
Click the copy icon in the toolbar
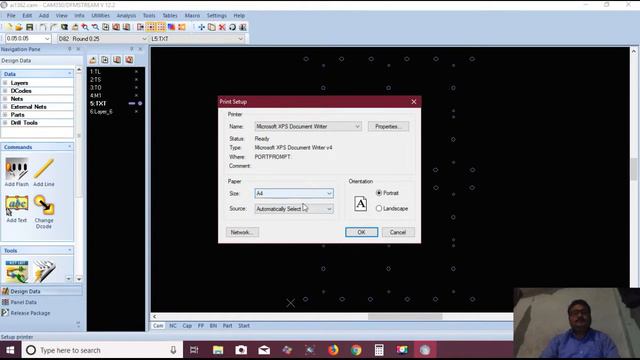pos(211,27)
